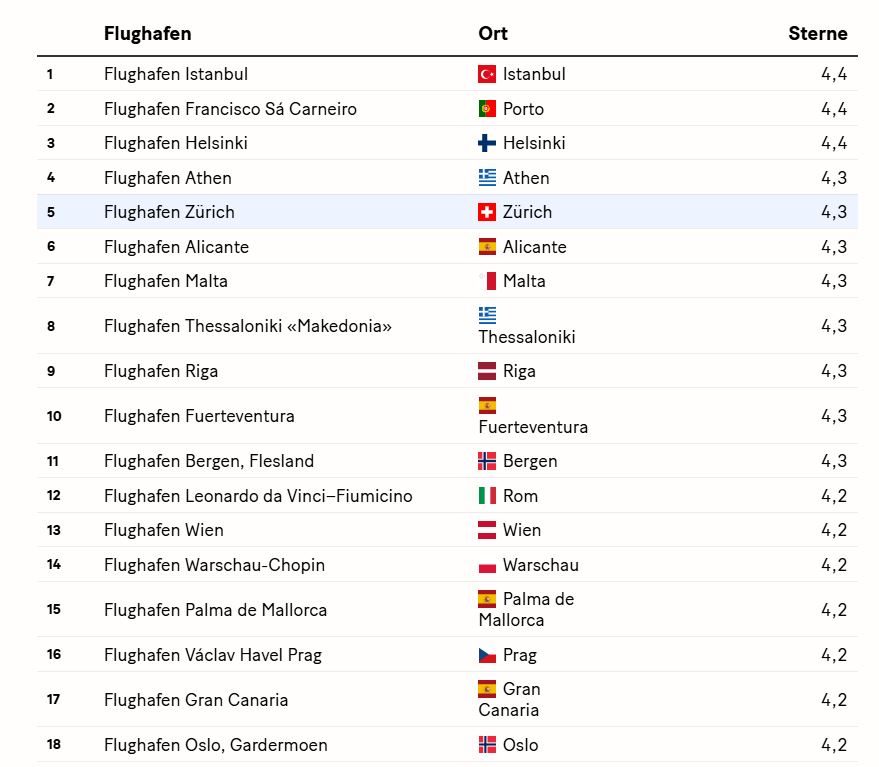Click the Latvian flag next to Riga
879x767 pixels.
(x=487, y=371)
